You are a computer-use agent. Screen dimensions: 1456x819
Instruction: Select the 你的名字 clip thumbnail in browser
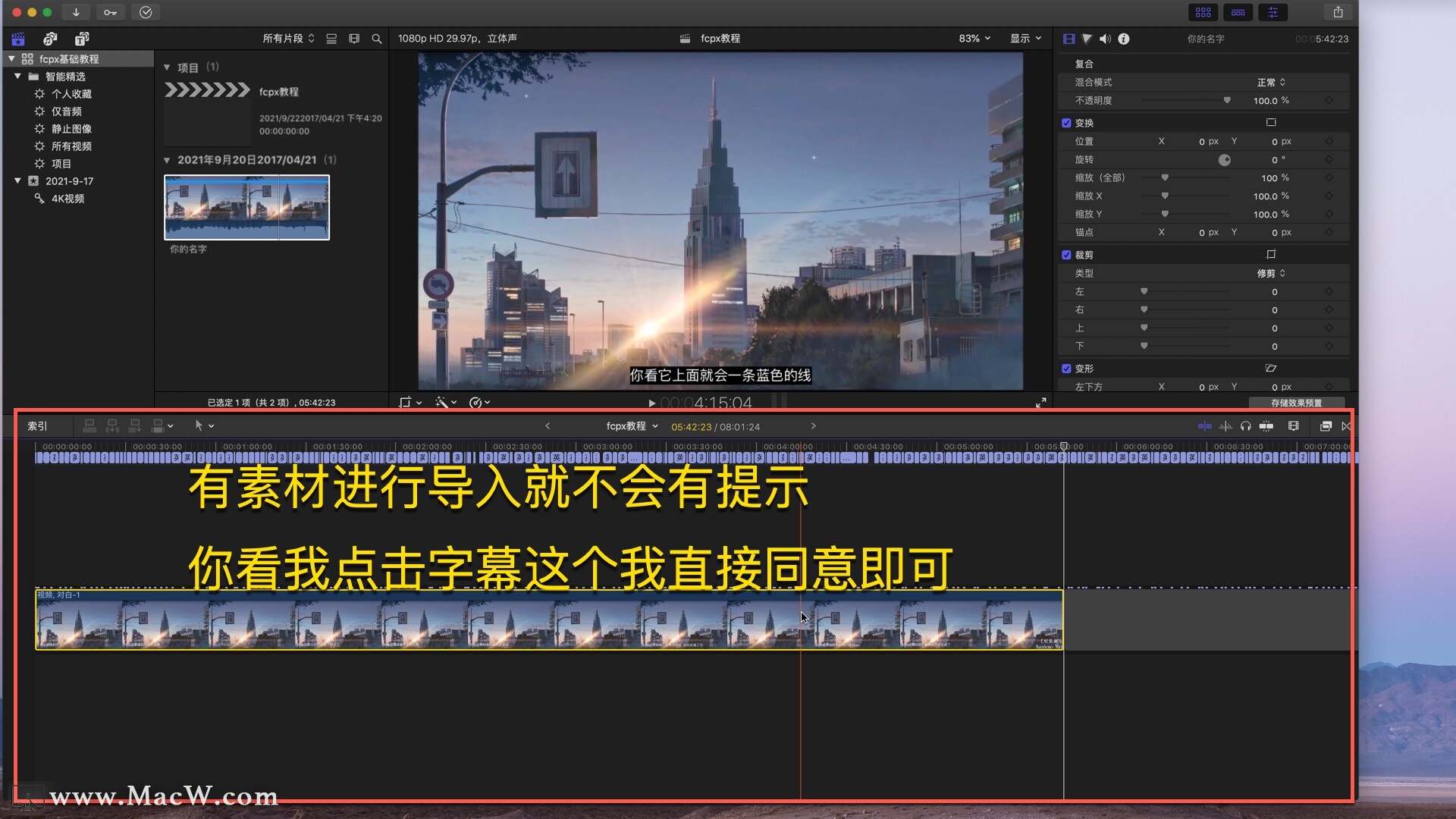(x=246, y=207)
